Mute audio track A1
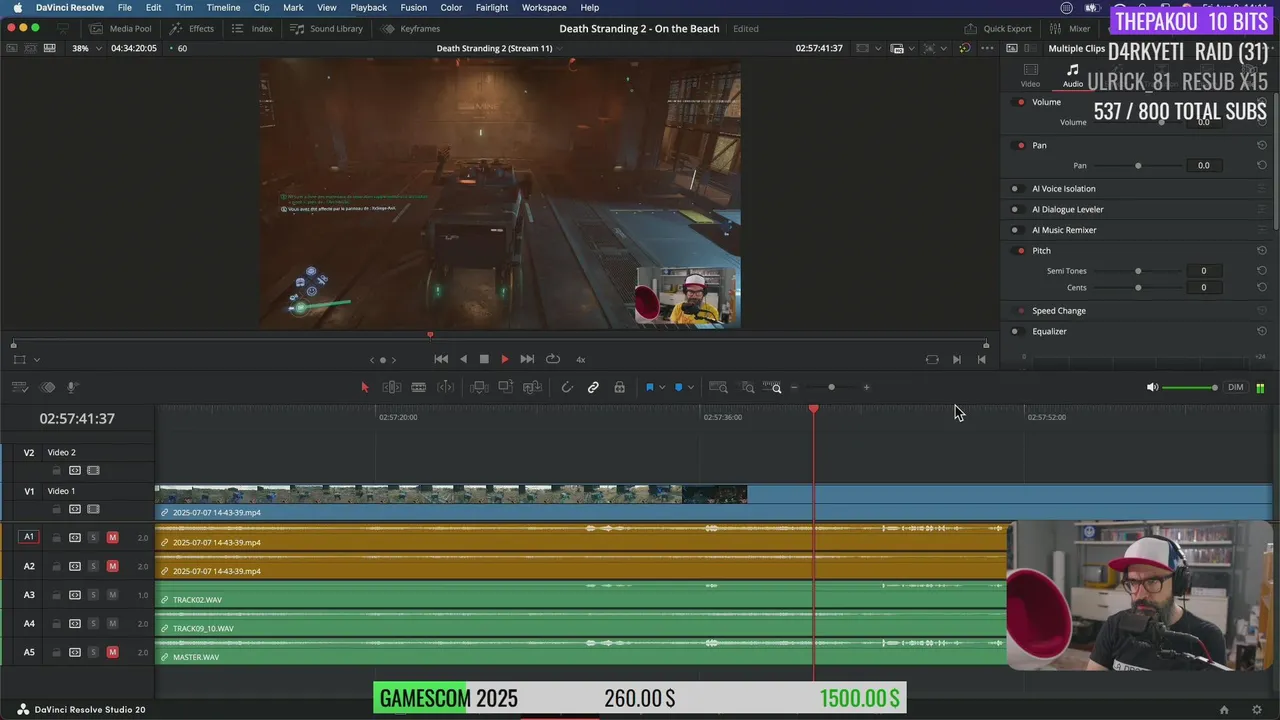 click(112, 537)
